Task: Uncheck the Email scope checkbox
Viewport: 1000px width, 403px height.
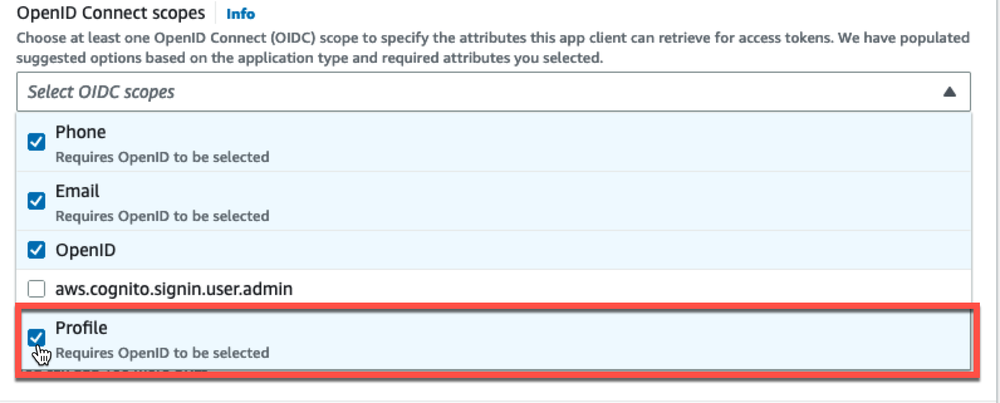Action: [37, 201]
